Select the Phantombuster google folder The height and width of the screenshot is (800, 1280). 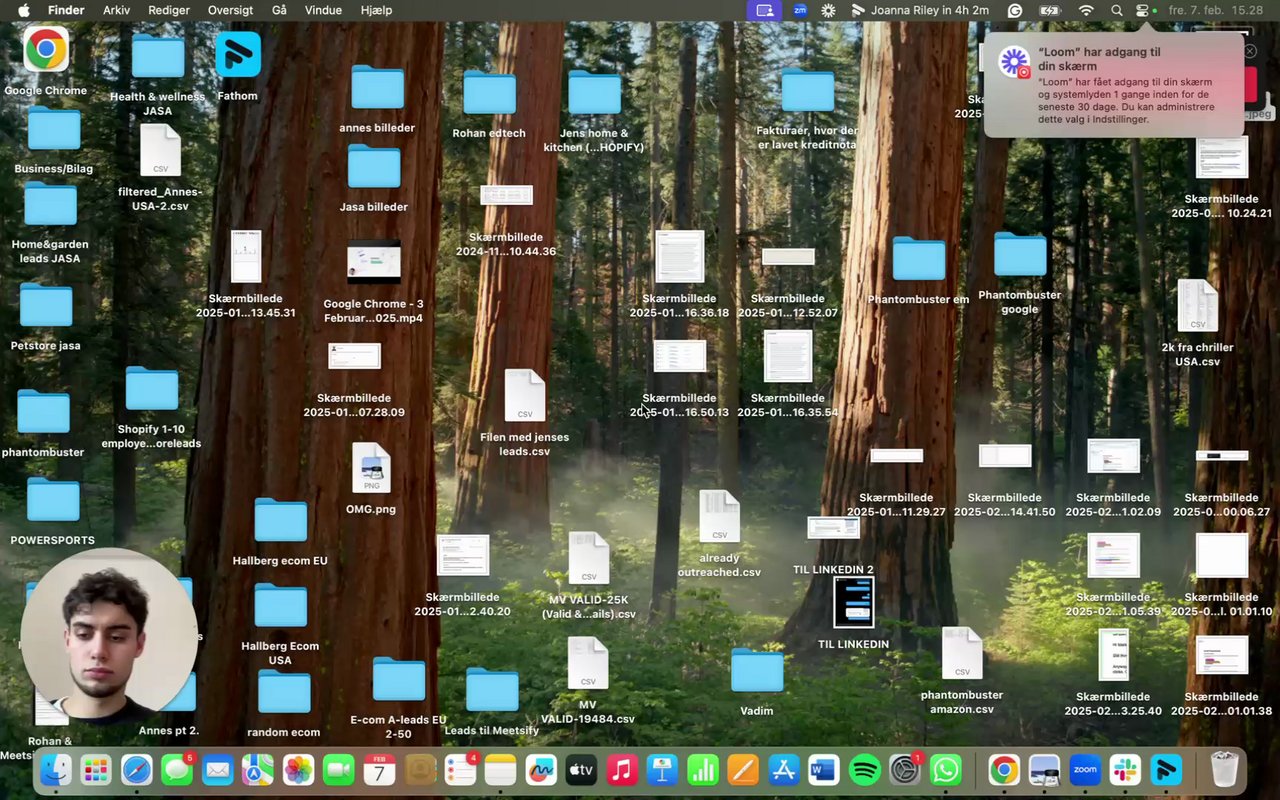pos(1019,255)
